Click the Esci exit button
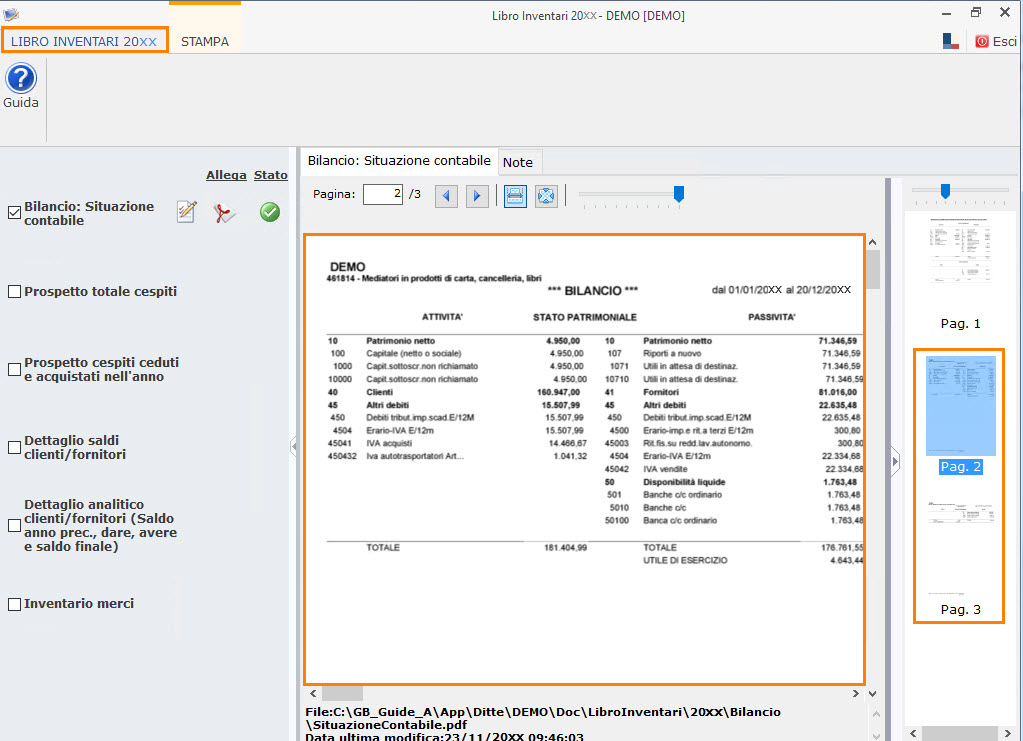 click(996, 42)
